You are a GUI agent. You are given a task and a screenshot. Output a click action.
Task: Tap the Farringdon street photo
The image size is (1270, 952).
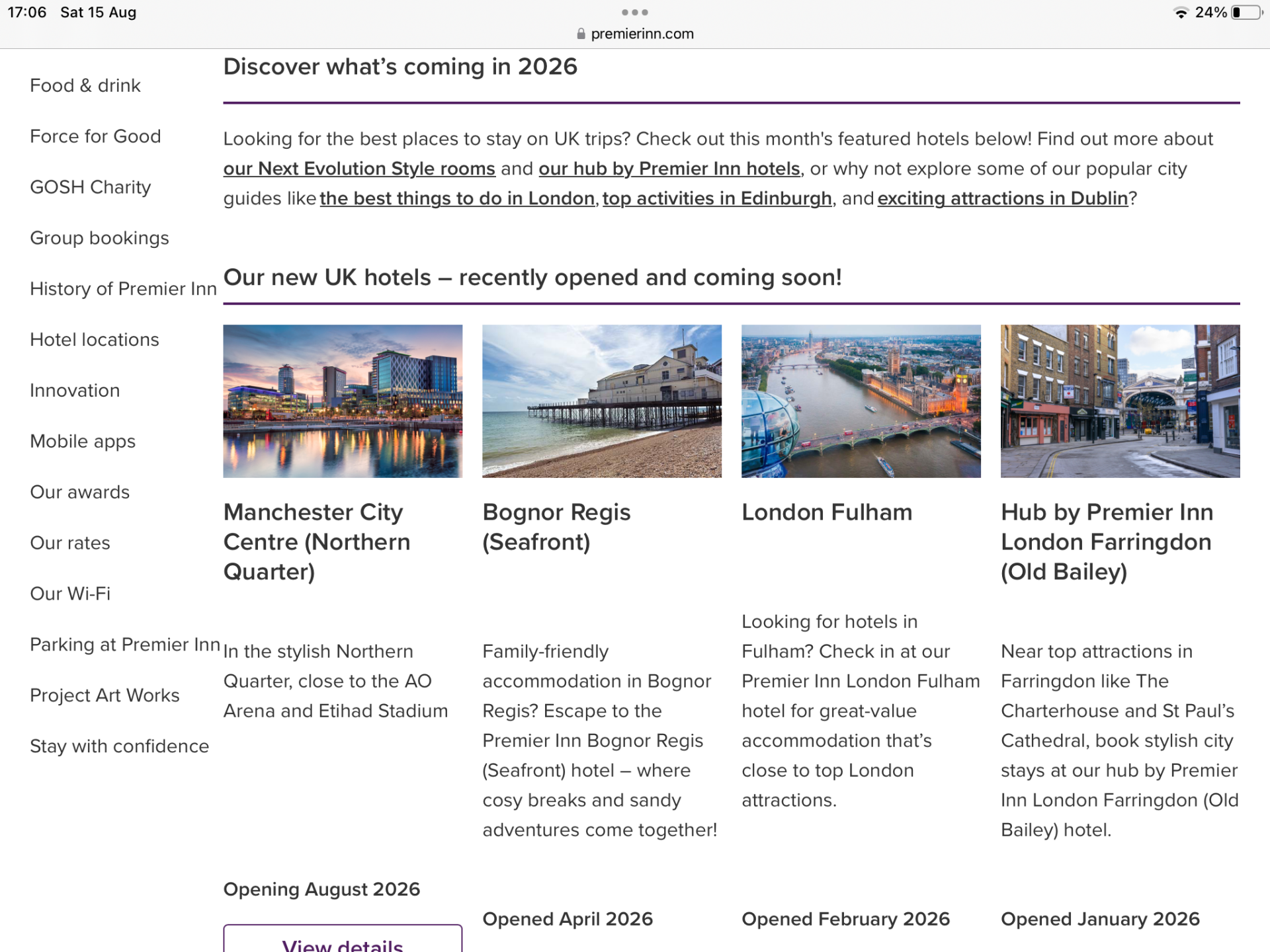click(x=1121, y=401)
